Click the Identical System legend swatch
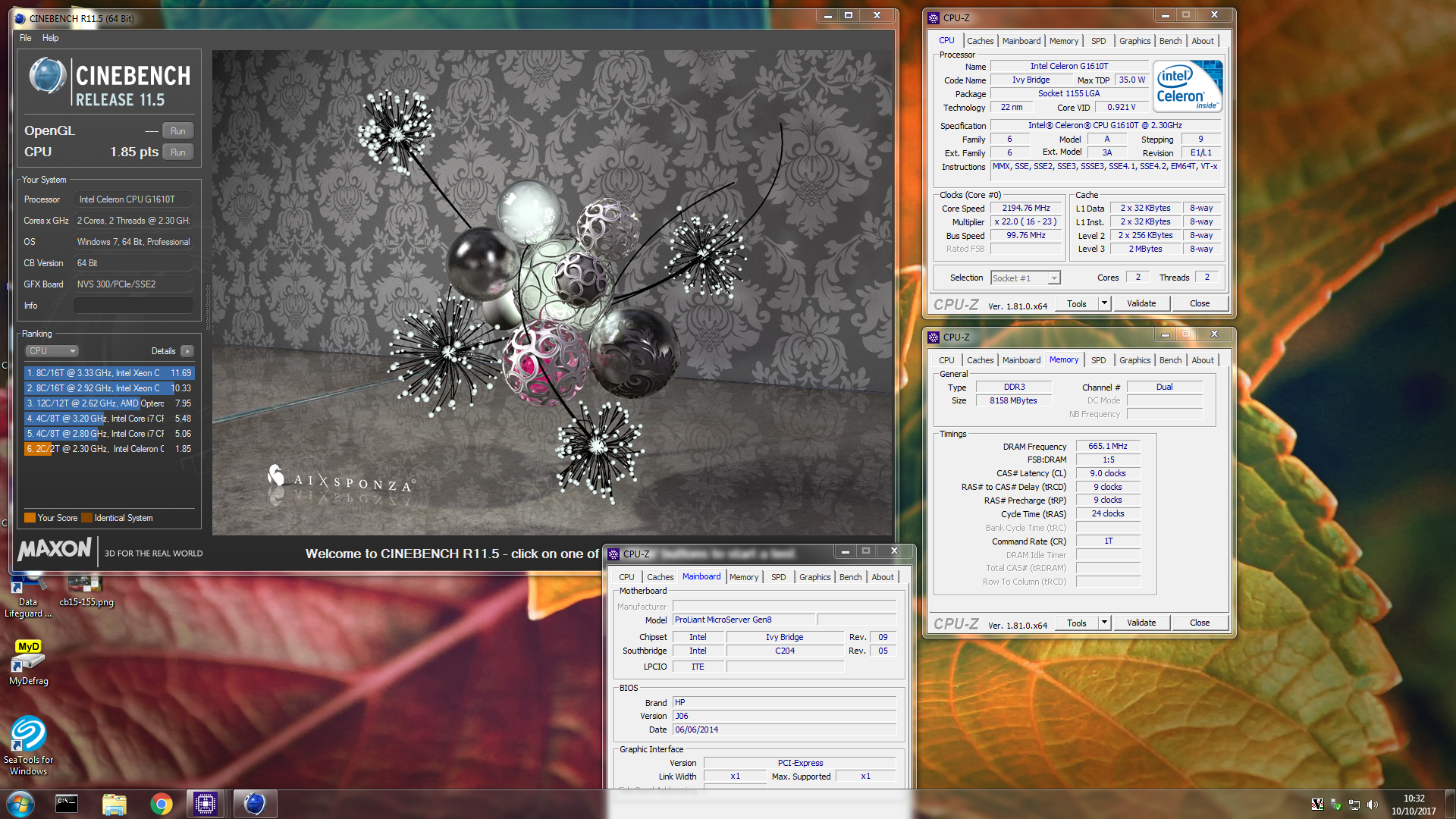This screenshot has width=1456, height=819. [86, 518]
